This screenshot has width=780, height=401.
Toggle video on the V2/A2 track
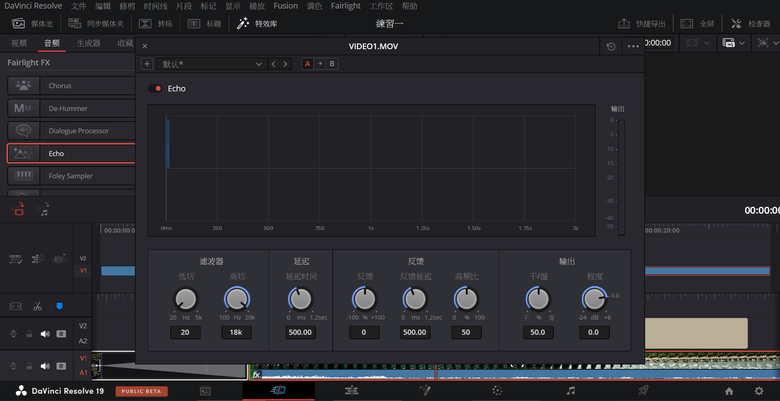(61, 333)
